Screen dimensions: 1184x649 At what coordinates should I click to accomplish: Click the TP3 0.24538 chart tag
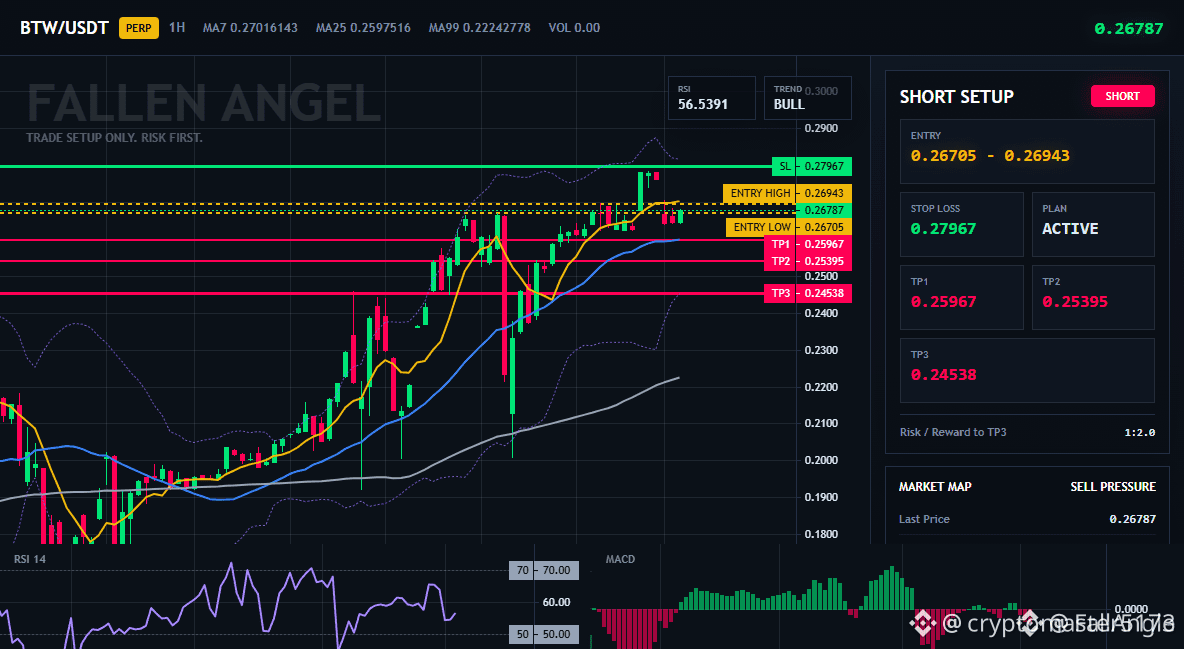coord(808,293)
